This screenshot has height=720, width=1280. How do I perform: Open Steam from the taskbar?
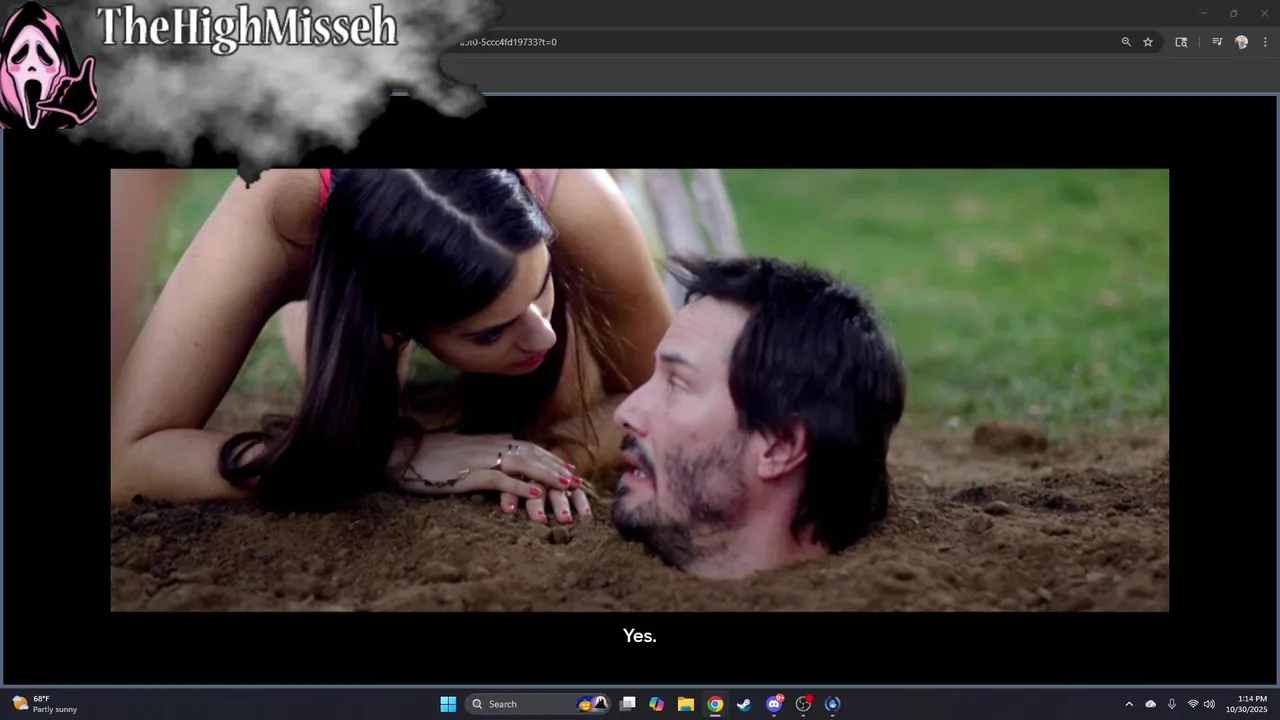click(x=744, y=704)
